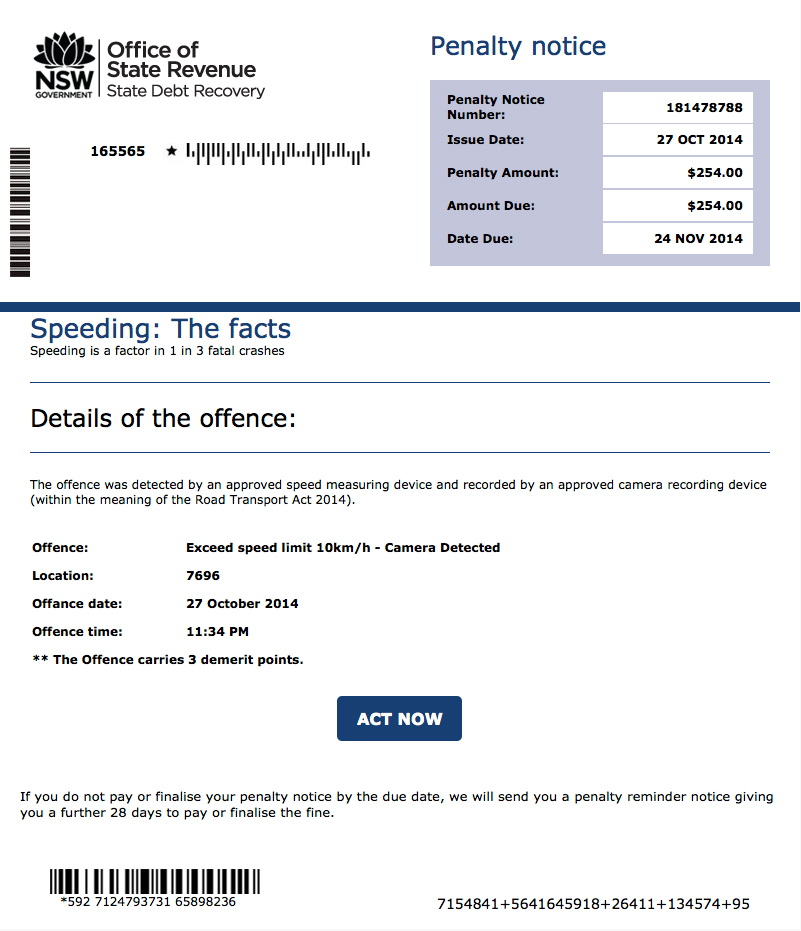Click the issue date 27 OCT 2014 field
The image size is (801, 931).
click(677, 140)
